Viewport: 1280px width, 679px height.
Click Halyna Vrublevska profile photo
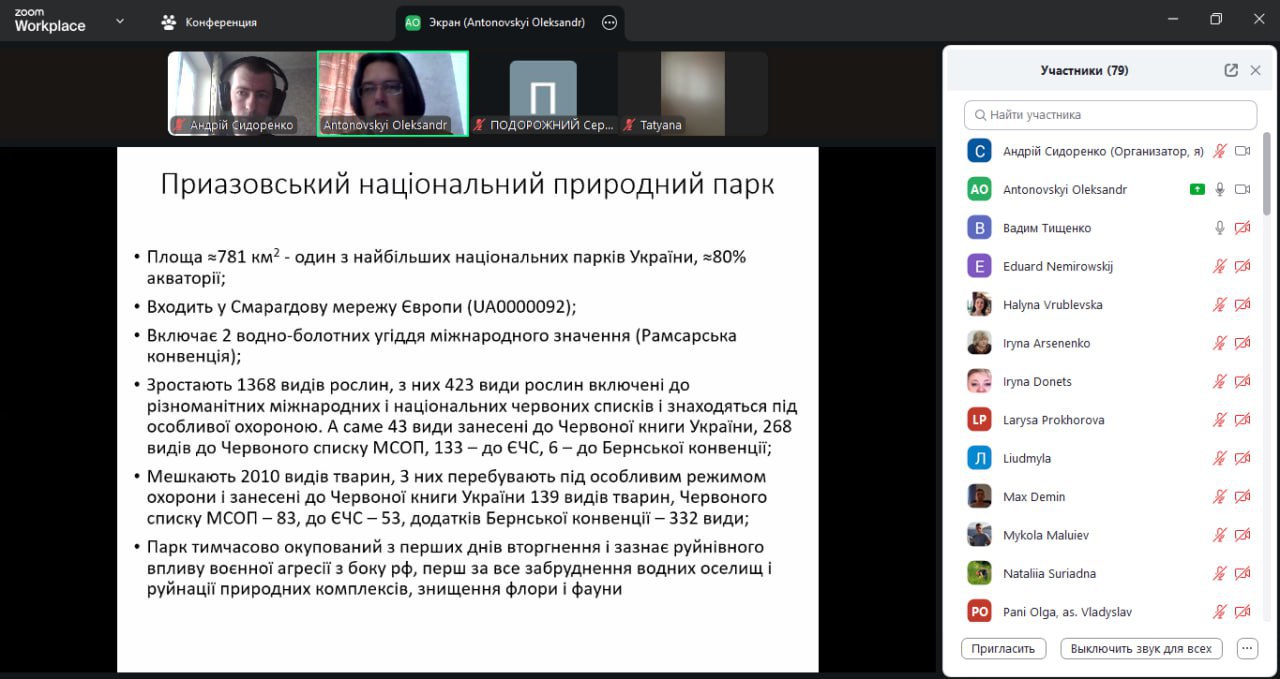click(979, 305)
